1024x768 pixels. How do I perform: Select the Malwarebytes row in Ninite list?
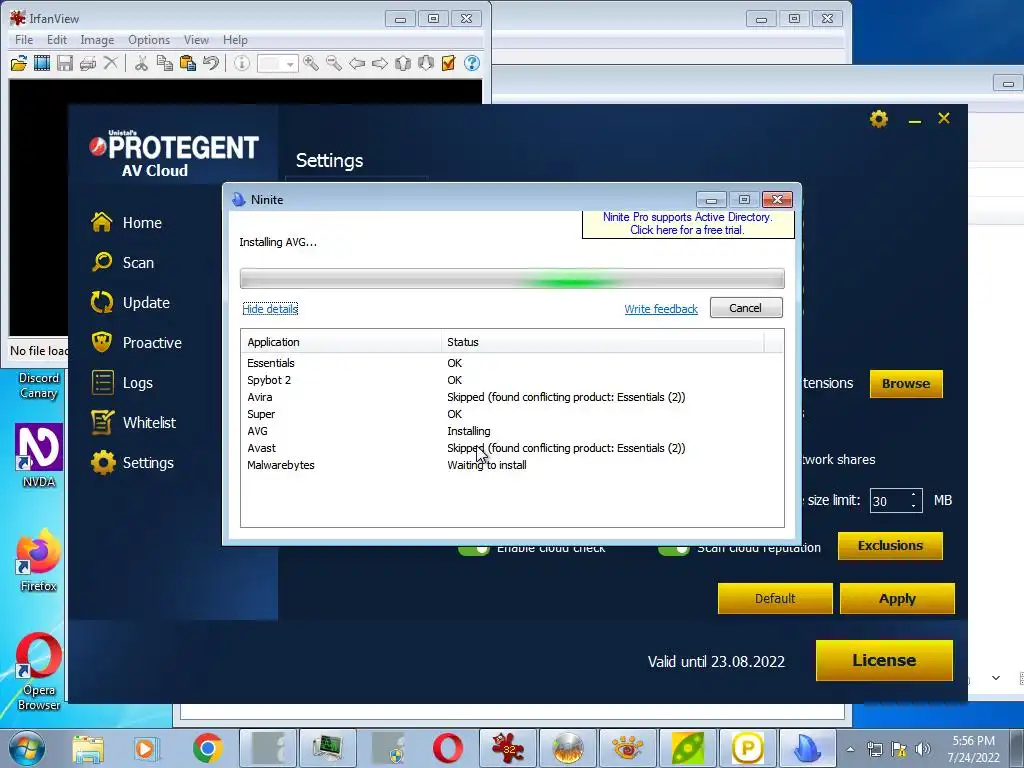(512, 465)
